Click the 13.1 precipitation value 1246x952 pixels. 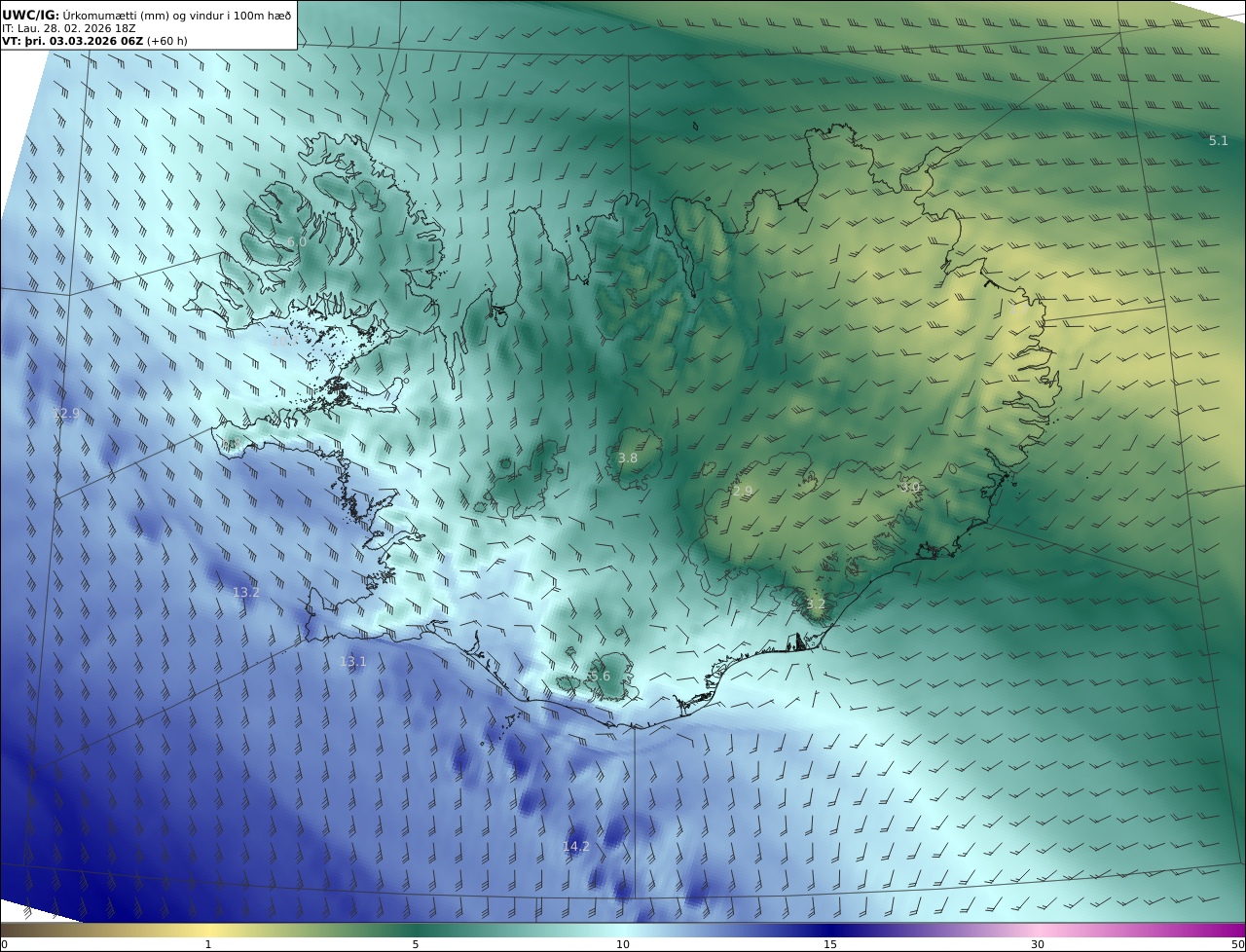tap(353, 662)
